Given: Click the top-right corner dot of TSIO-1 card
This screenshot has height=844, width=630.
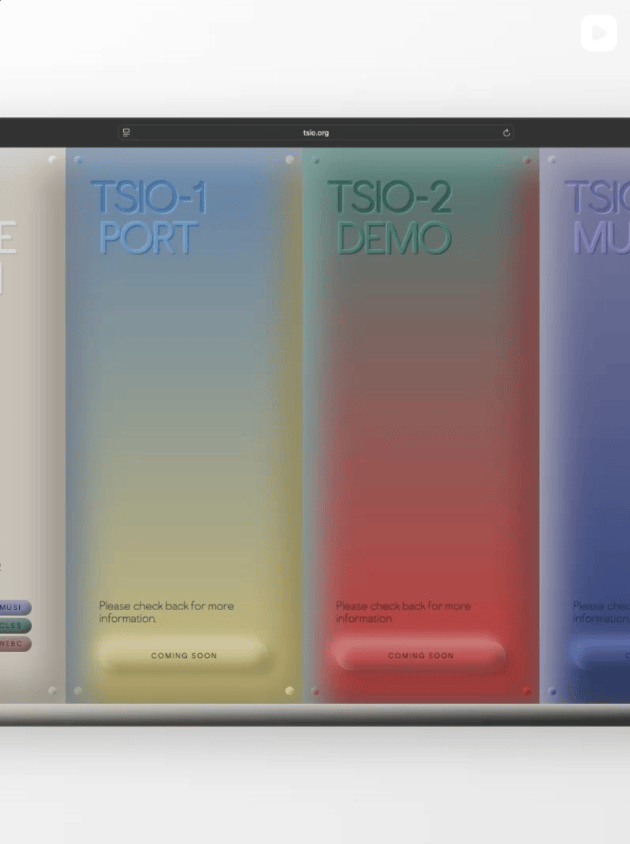Looking at the screenshot, I should tap(290, 159).
